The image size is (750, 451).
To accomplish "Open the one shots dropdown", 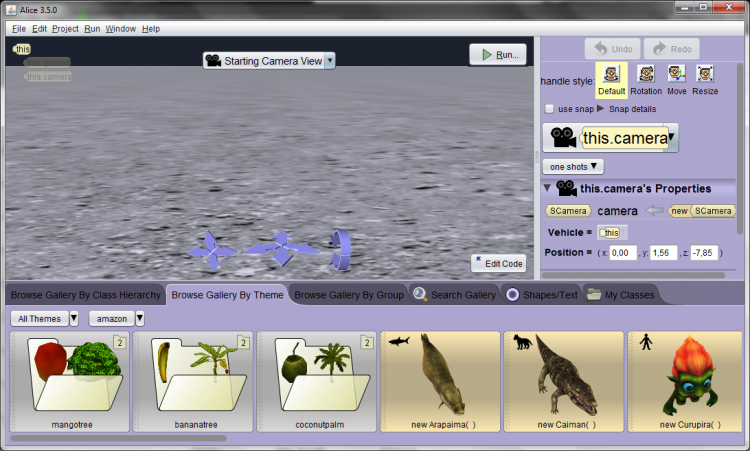I will [x=573, y=166].
